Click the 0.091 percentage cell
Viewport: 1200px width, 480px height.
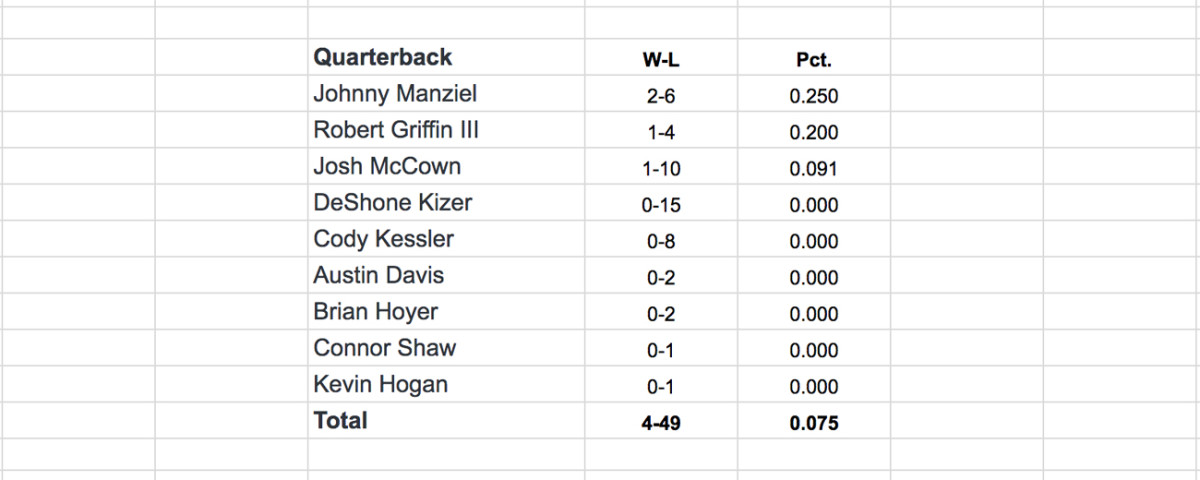[813, 169]
